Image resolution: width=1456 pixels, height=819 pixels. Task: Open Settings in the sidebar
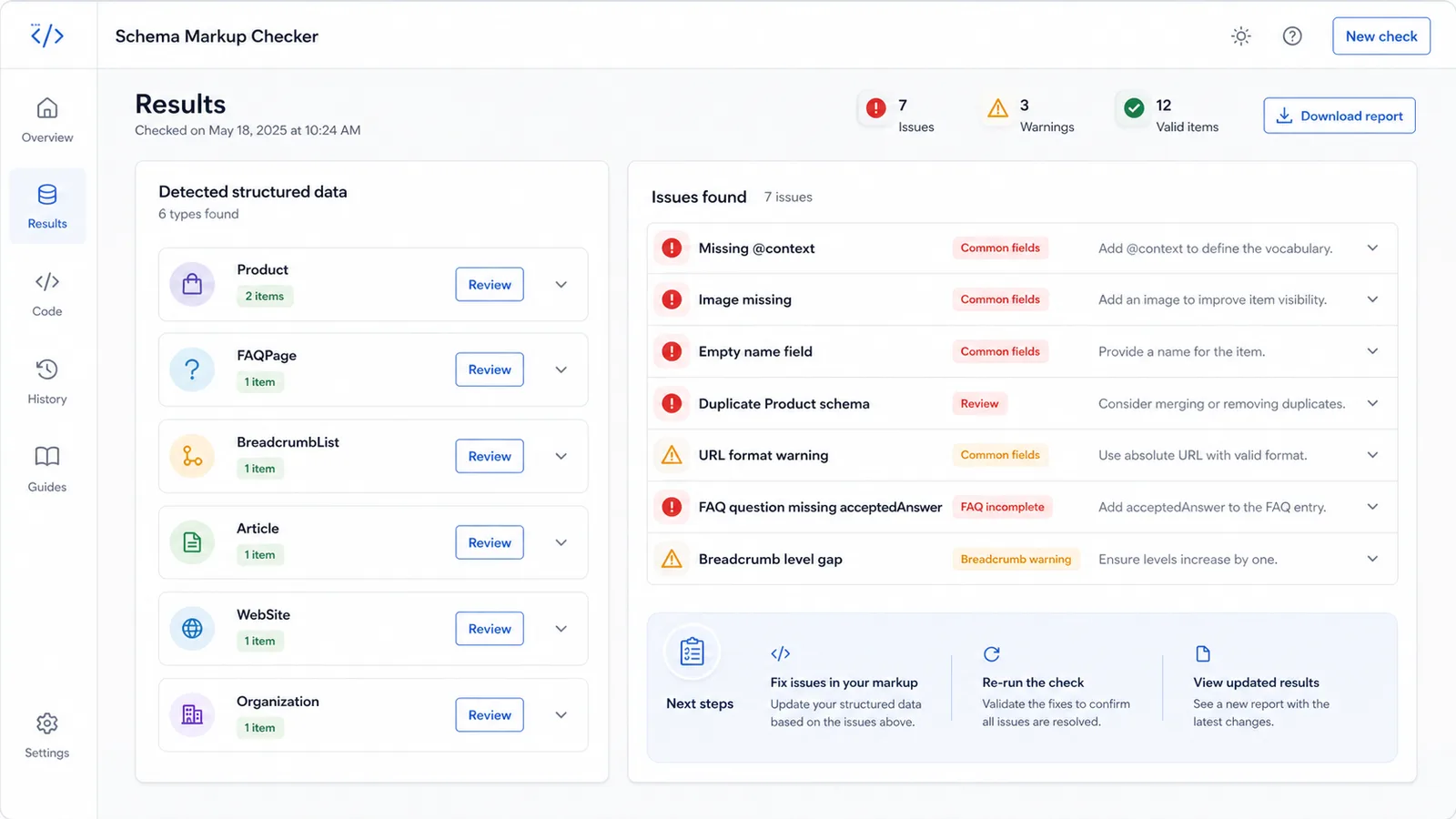pyautogui.click(x=47, y=735)
